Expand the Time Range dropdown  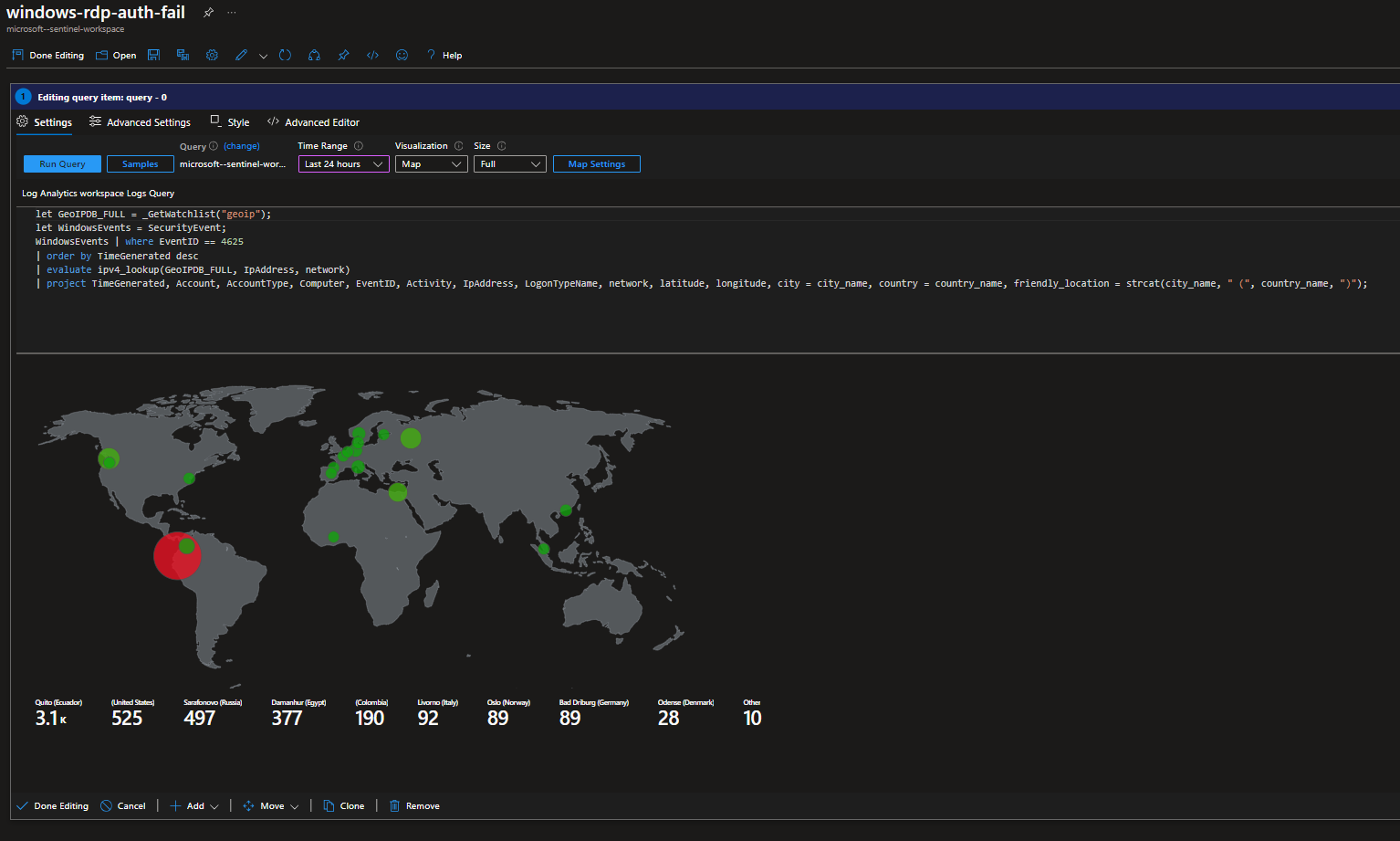[x=342, y=163]
